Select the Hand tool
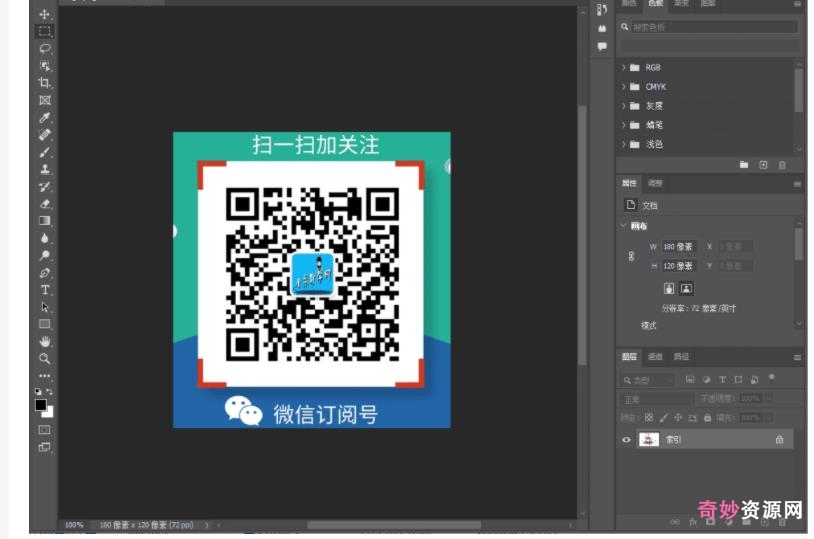814x539 pixels. 45,341
